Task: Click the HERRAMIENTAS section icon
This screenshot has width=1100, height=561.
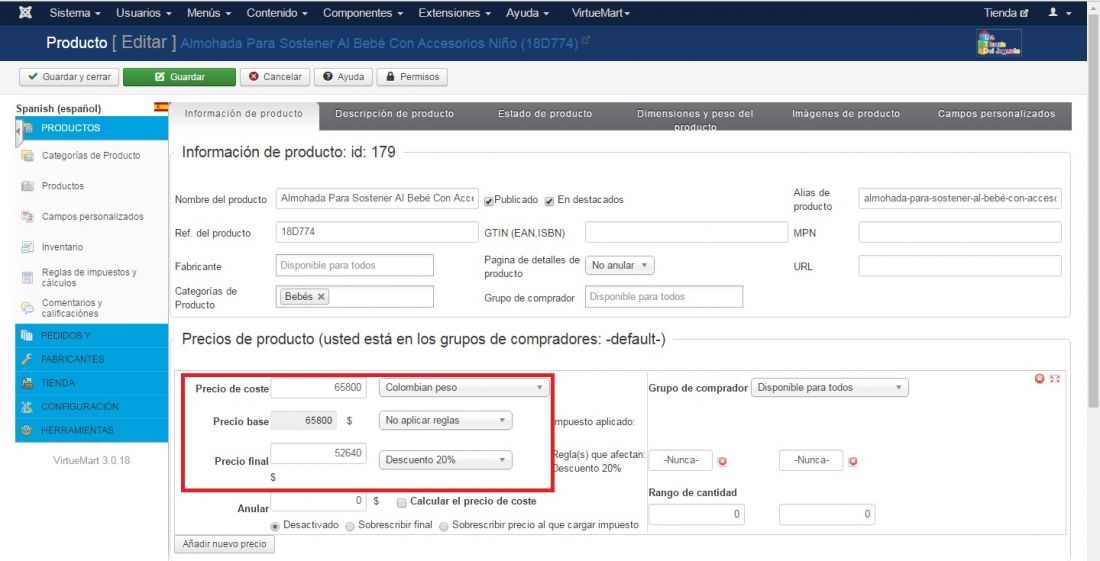Action: 27,431
